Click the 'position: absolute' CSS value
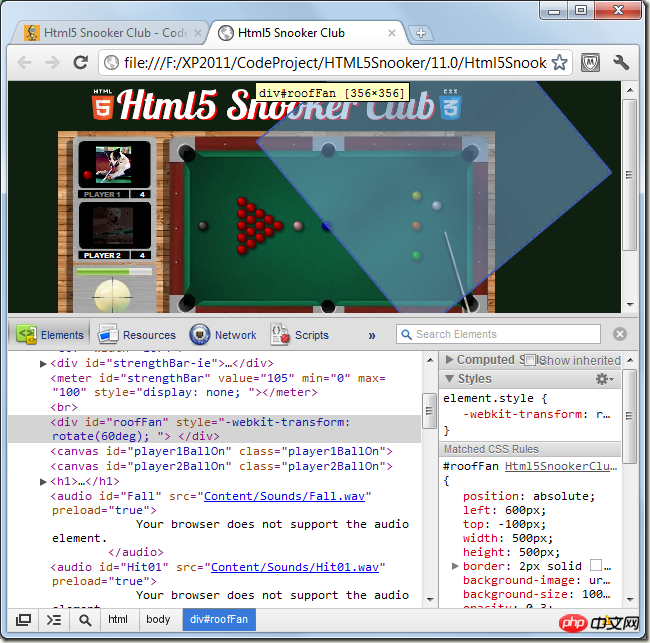Image resolution: width=650 pixels, height=643 pixels. click(564, 496)
